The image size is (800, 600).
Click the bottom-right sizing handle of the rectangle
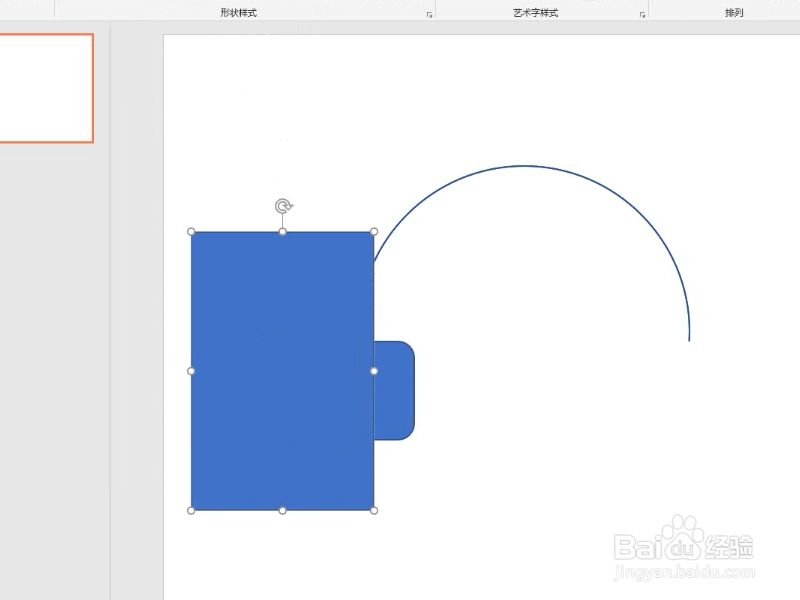coord(374,510)
